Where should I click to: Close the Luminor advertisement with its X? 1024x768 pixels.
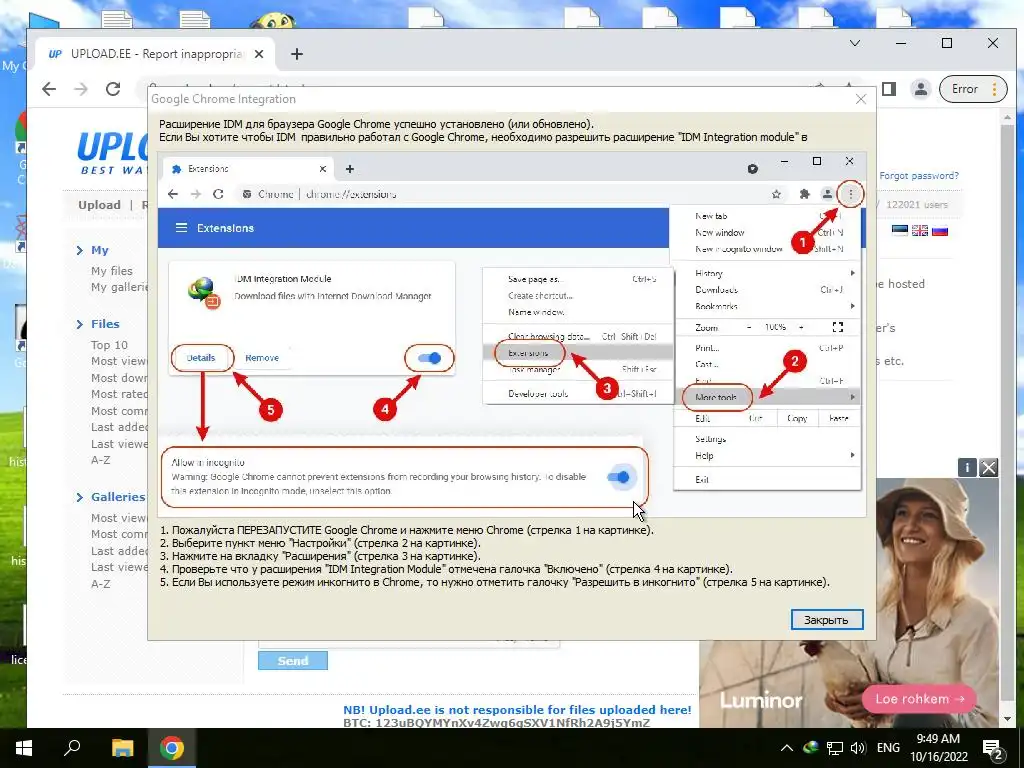(988, 467)
